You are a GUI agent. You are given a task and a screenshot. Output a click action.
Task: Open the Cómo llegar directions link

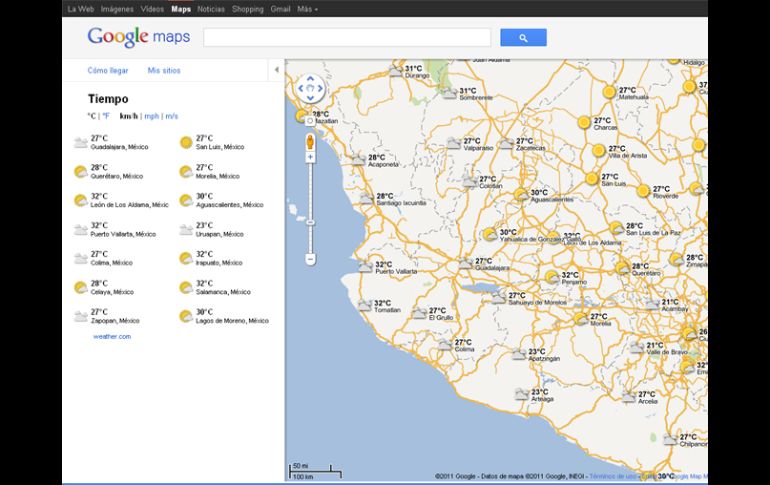tap(107, 71)
